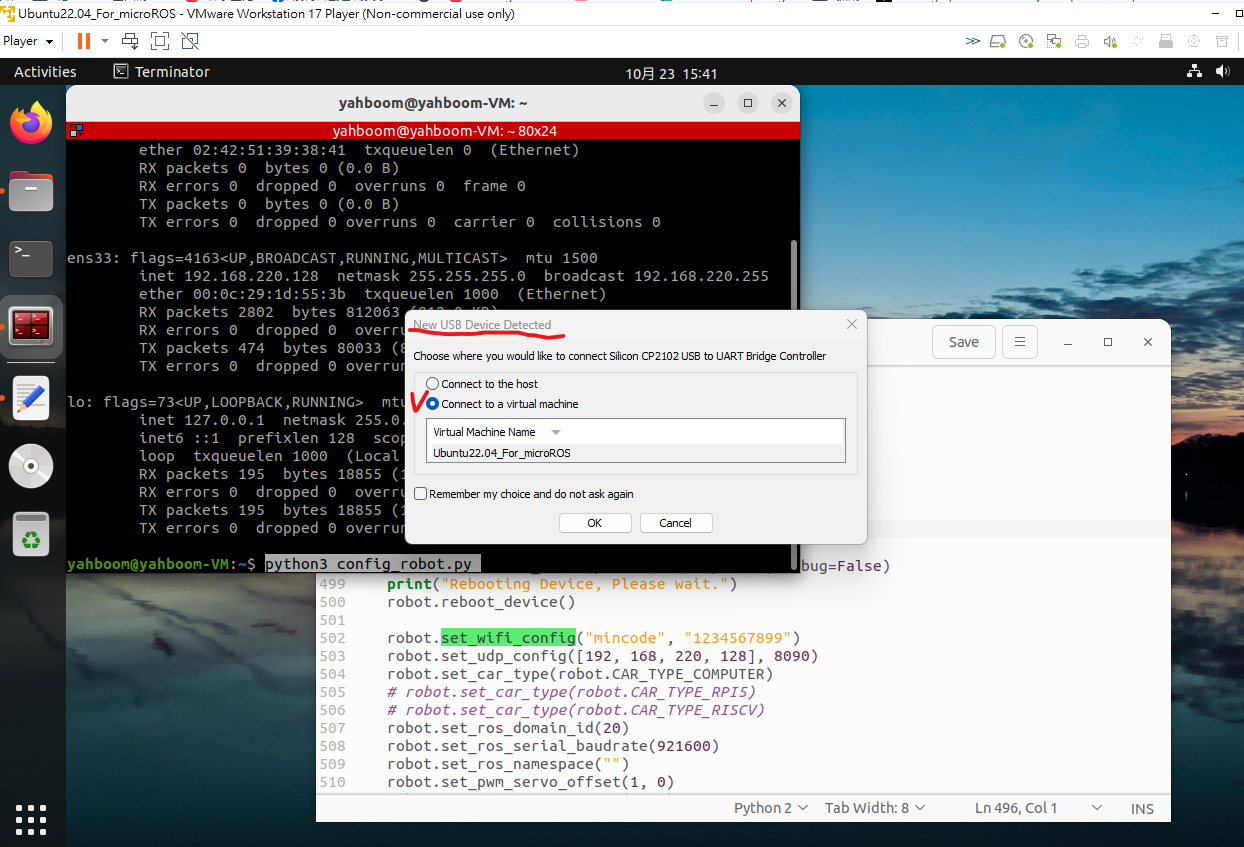Click the printer device icon

(x=1082, y=41)
